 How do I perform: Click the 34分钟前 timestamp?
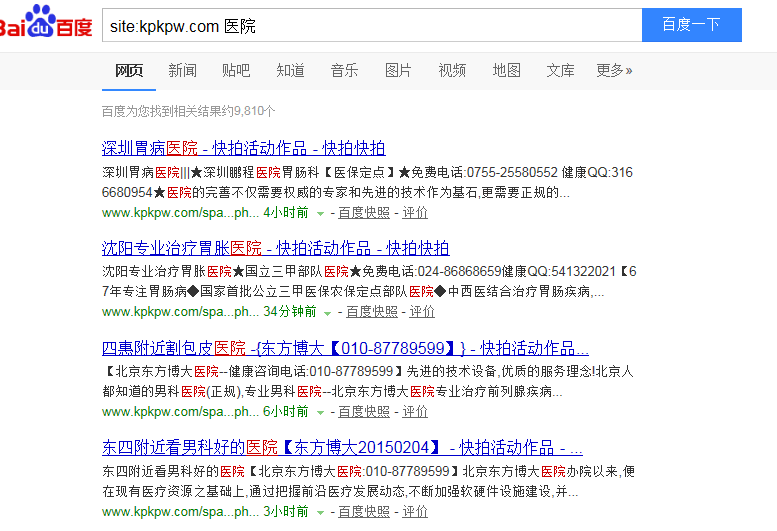[289, 312]
